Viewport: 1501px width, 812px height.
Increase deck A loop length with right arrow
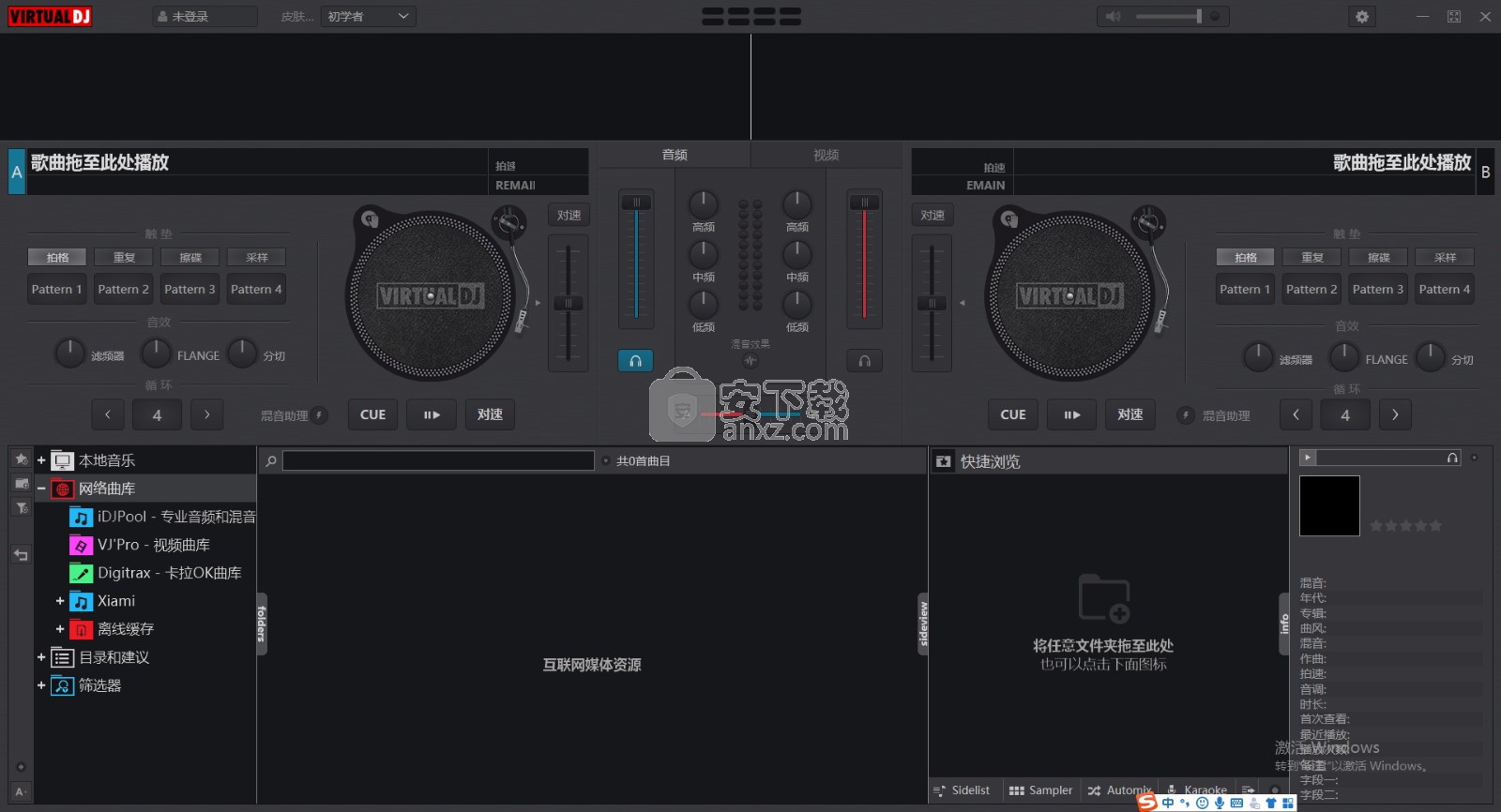[207, 414]
